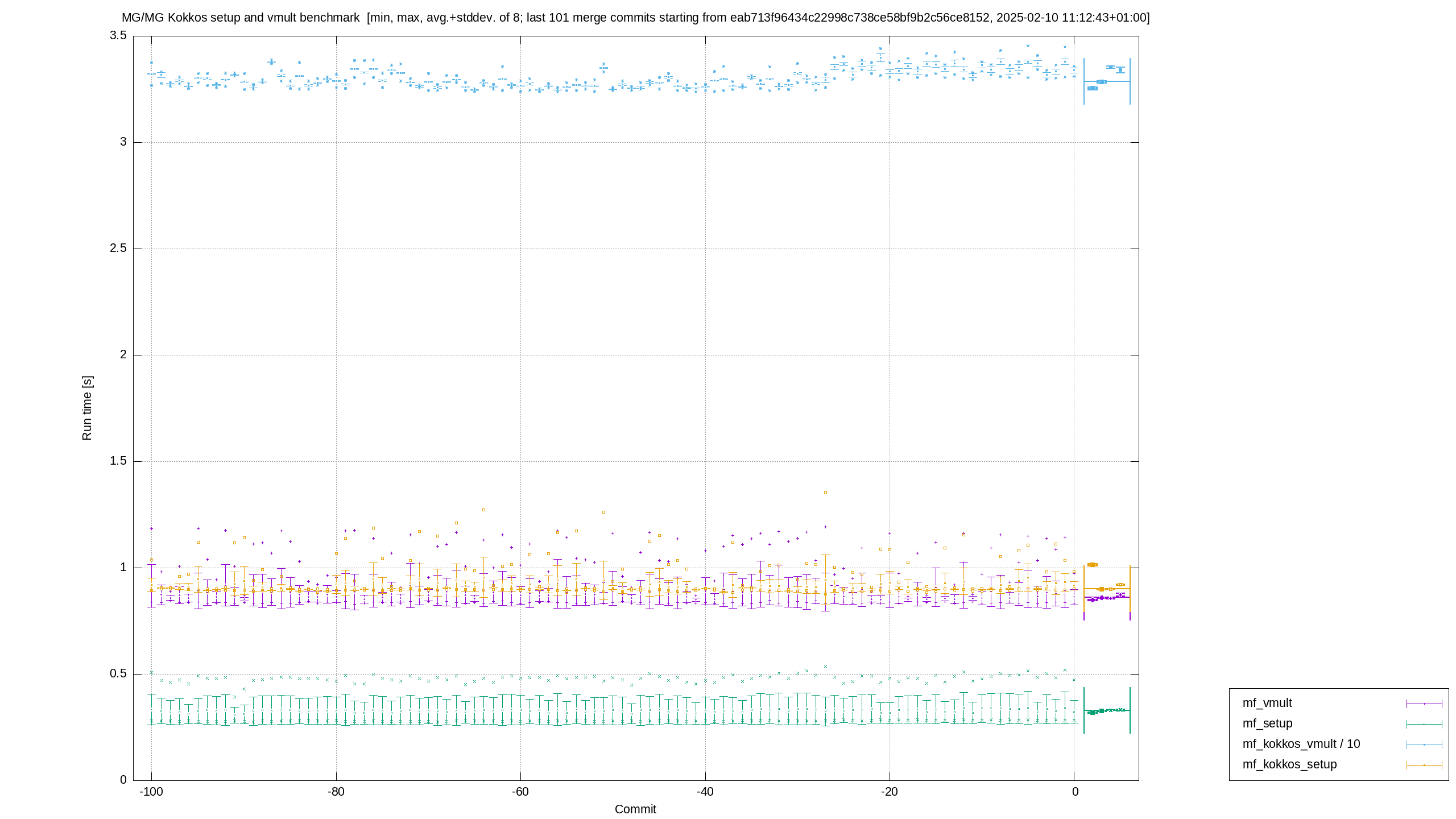1456x819 pixels.
Task: Click the orange mf_kokkos_setup legend sample line
Action: point(1424,765)
